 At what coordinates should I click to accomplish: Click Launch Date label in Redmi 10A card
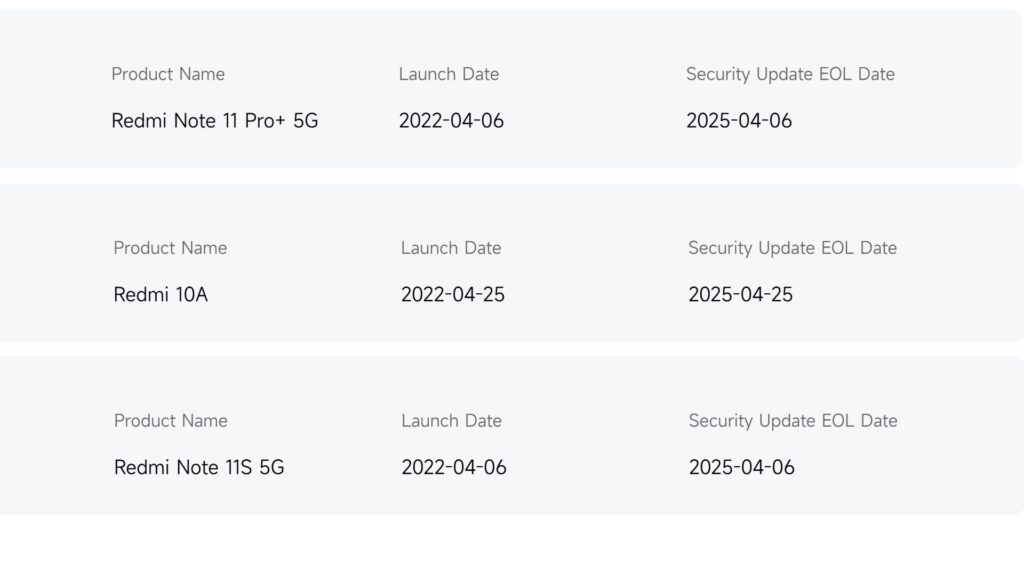point(451,248)
